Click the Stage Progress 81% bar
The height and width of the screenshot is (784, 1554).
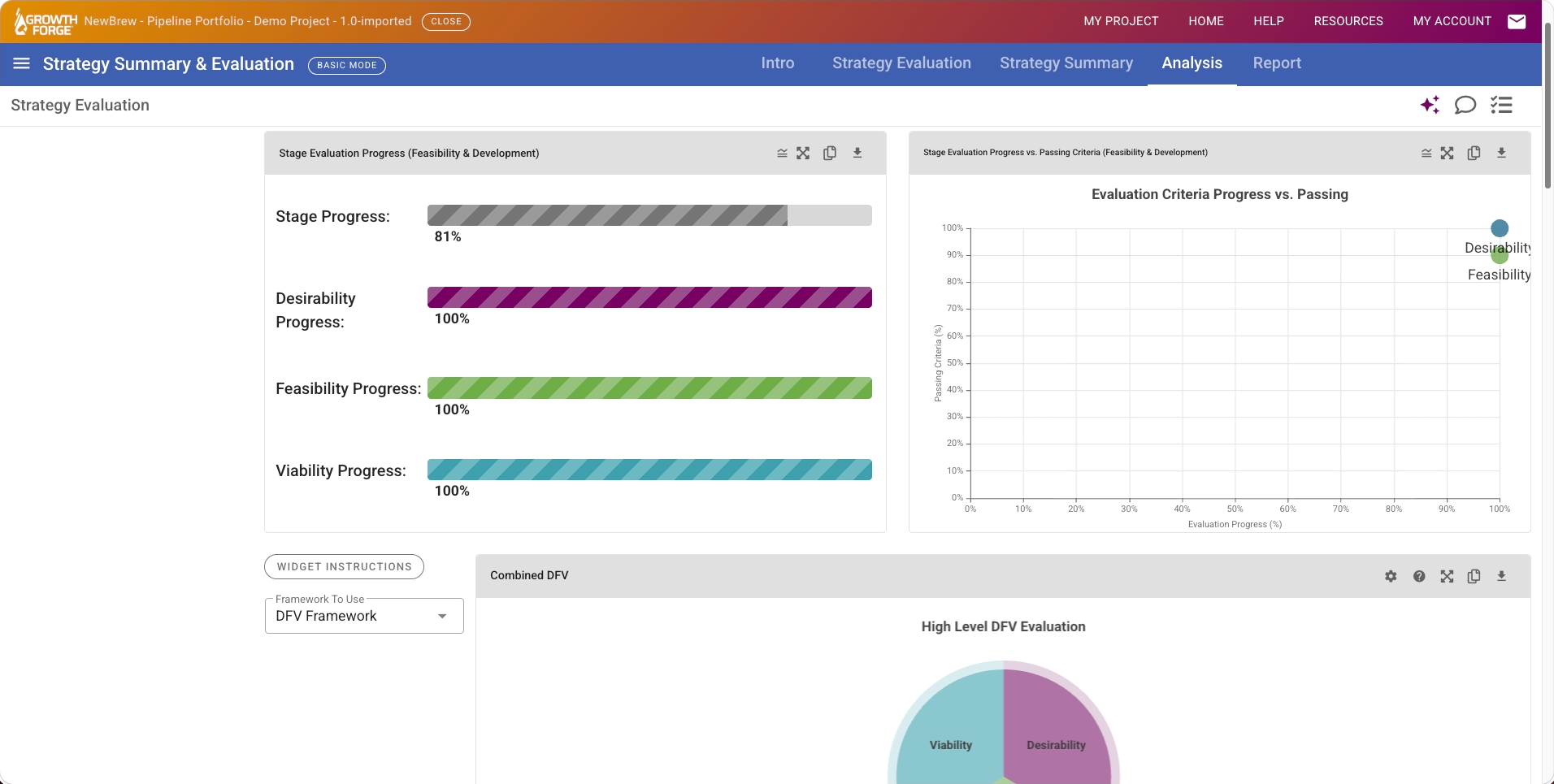[x=649, y=215]
